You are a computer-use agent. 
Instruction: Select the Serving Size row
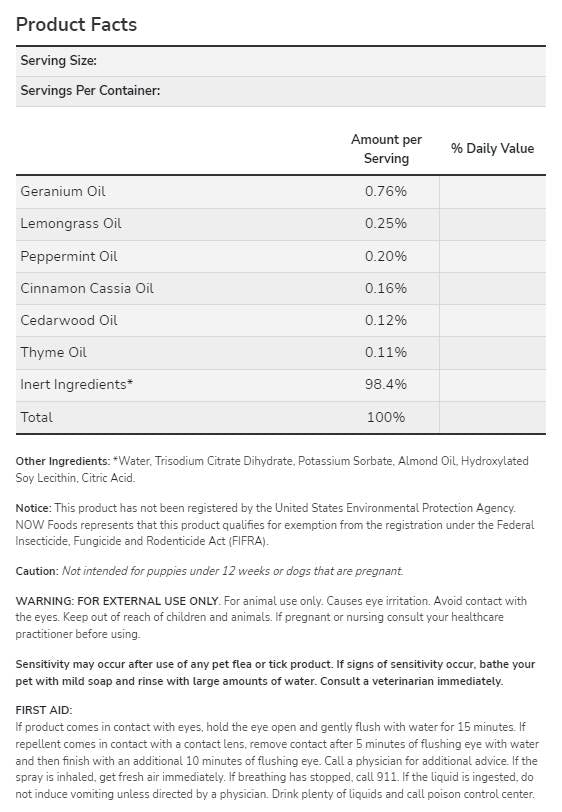click(281, 61)
